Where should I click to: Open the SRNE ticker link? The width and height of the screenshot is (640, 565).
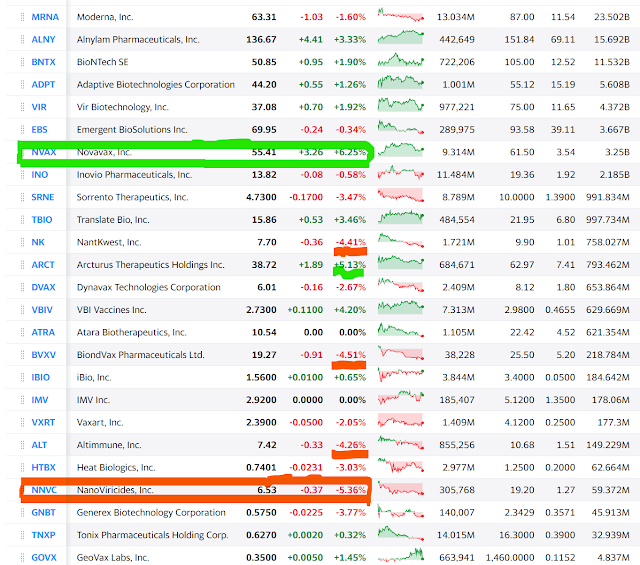[x=43, y=197]
